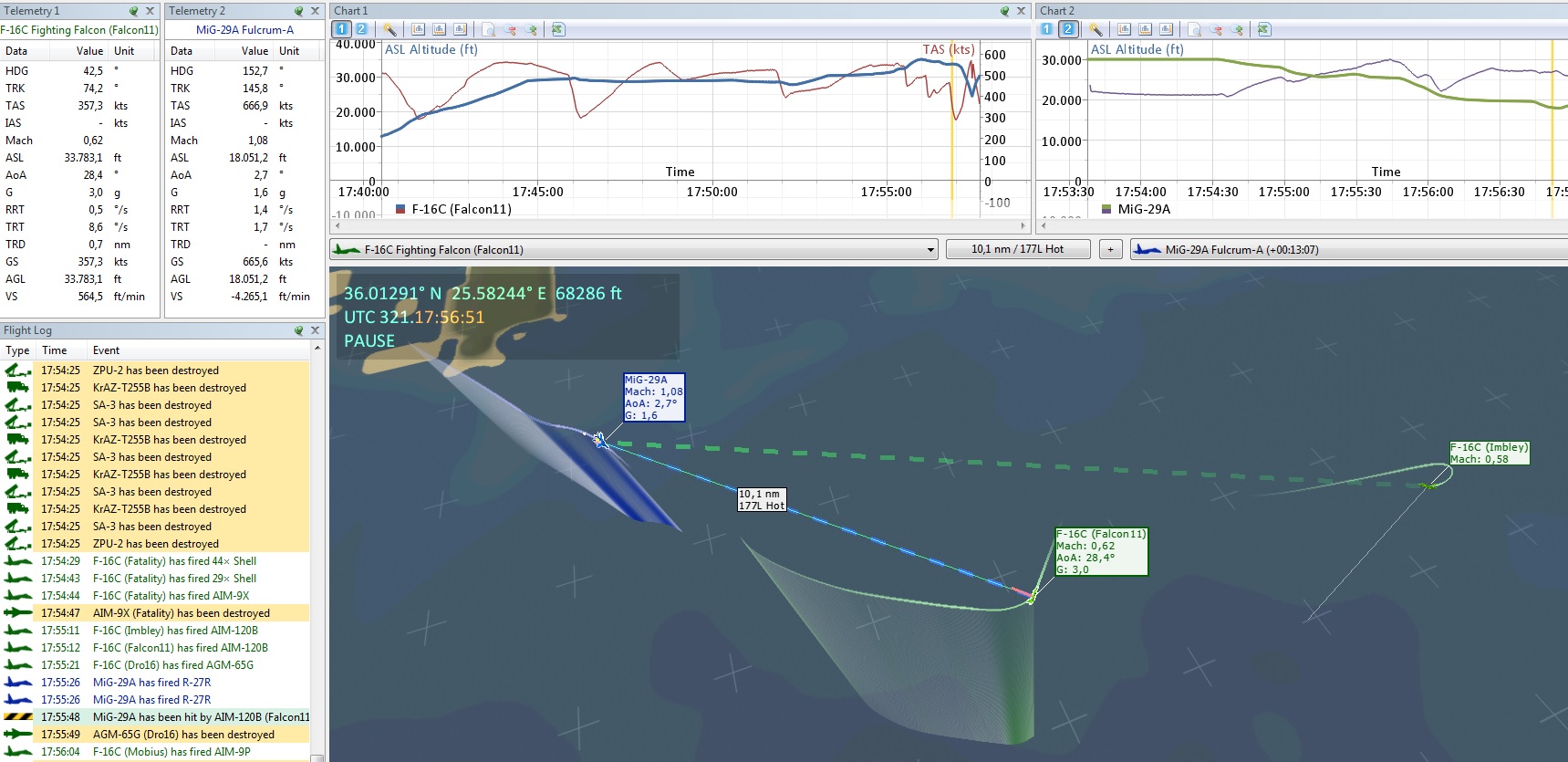Click the pin icon on Chart 1 panel

(x=1005, y=11)
